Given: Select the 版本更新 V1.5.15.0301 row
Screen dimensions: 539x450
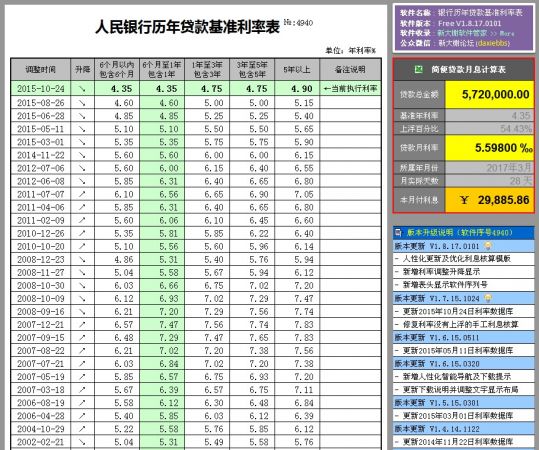Looking at the screenshot, I should (463, 403).
